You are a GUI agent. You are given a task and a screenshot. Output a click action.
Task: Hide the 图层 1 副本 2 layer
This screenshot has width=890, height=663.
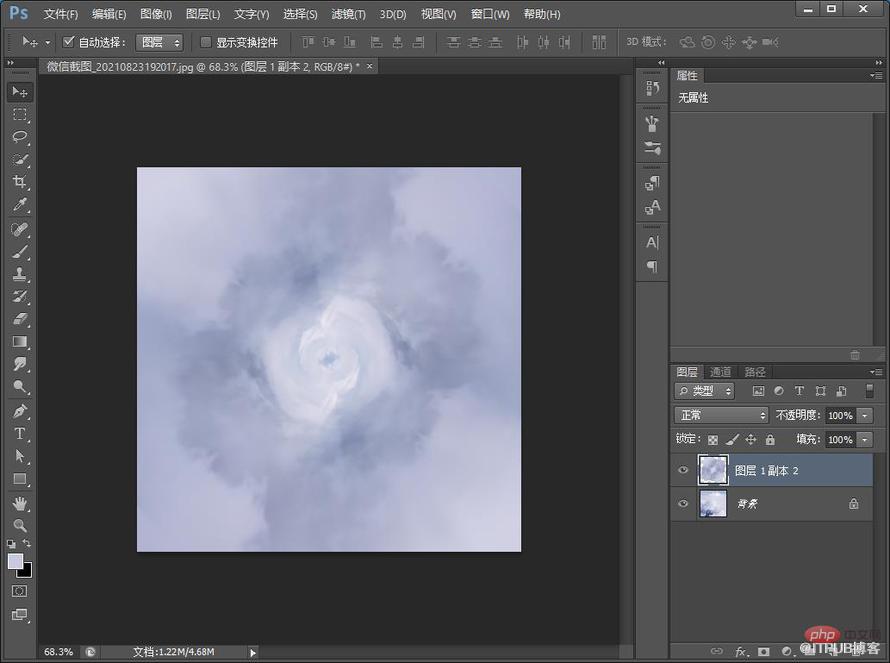(x=683, y=470)
